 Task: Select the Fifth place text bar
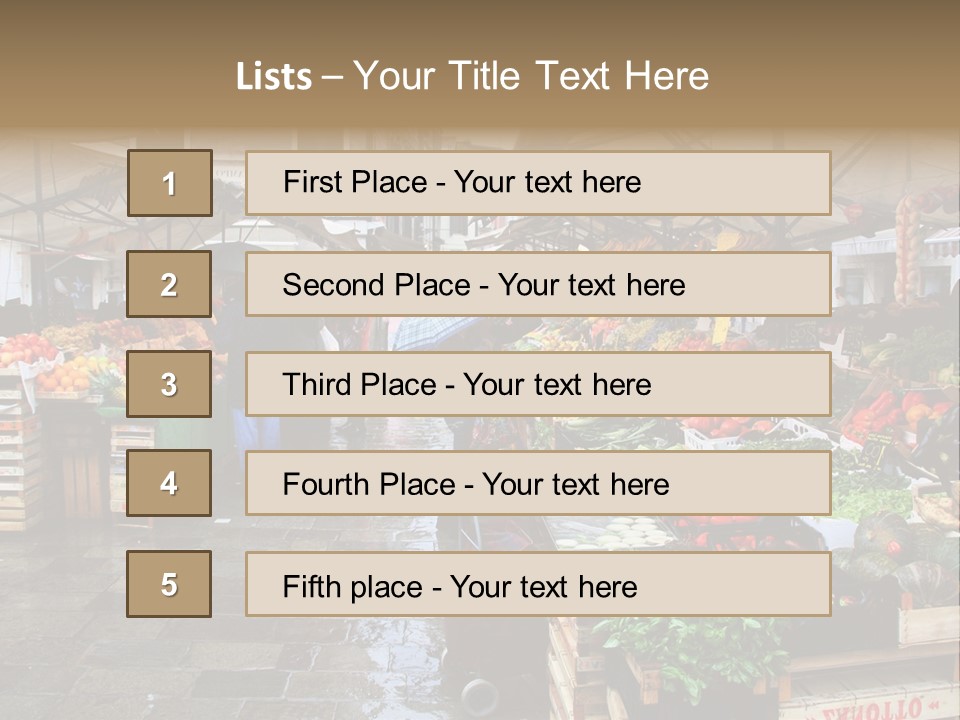tap(538, 584)
